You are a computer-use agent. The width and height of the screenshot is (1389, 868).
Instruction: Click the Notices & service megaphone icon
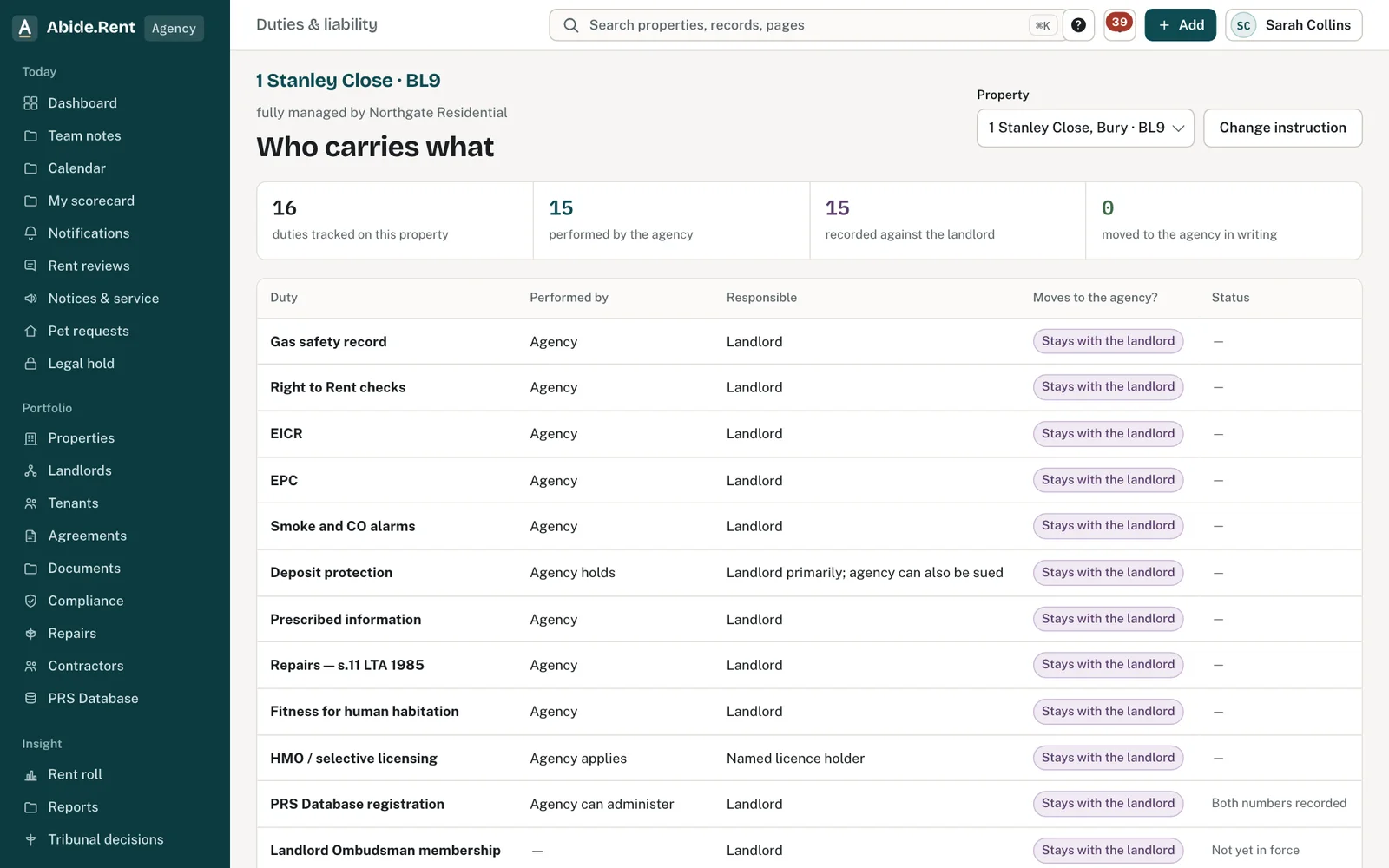[x=30, y=299]
